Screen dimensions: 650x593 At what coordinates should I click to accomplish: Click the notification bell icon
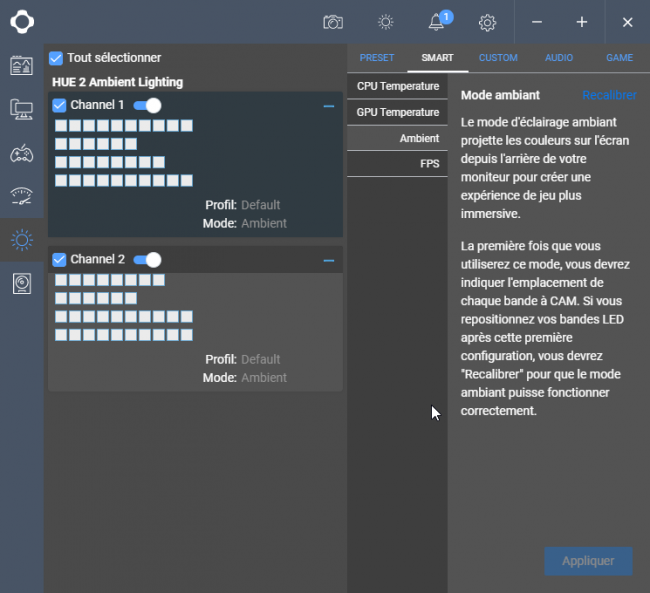tap(436, 22)
